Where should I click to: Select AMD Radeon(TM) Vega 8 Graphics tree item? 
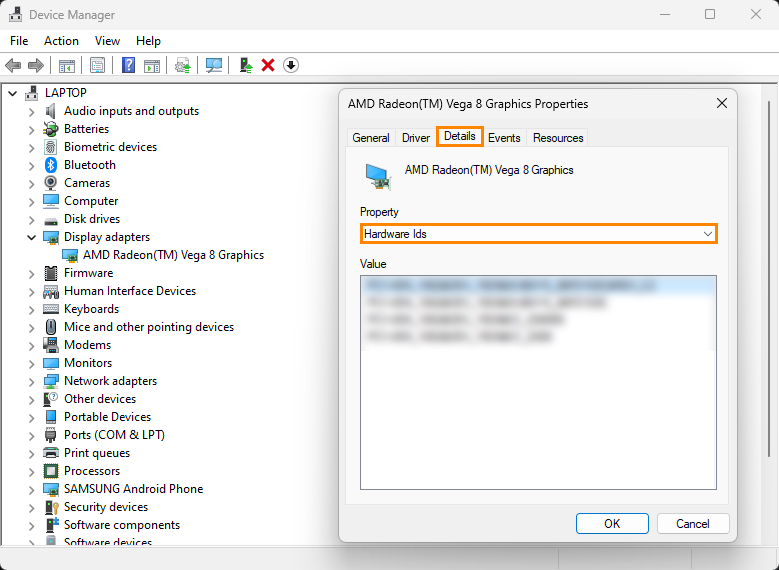click(x=173, y=255)
